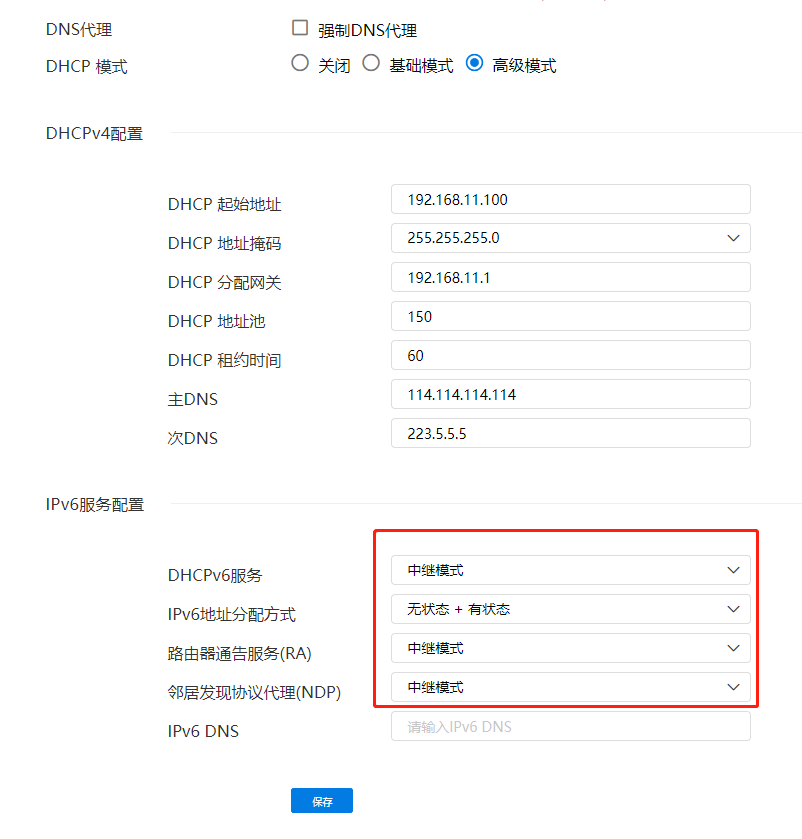802x839 pixels.
Task: Select the 高级模式 radio button
Action: click(474, 63)
